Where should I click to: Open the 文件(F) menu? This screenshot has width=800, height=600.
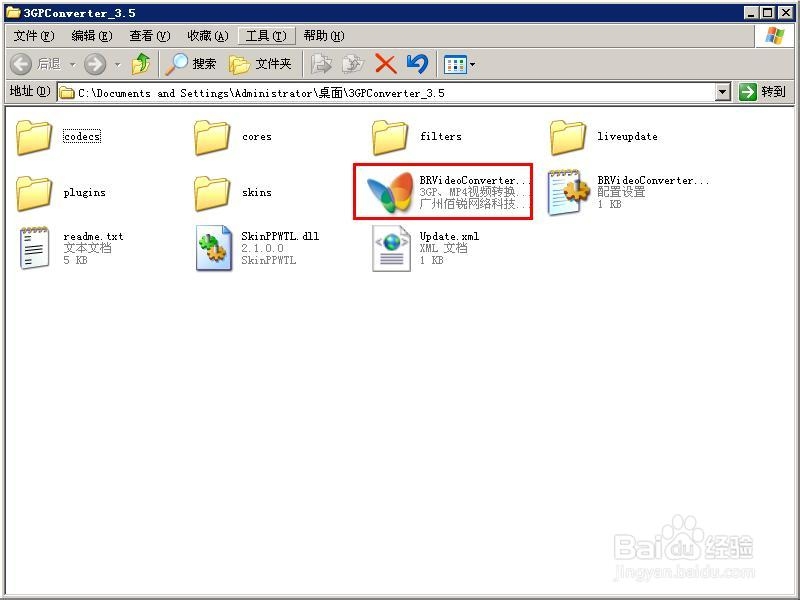click(34, 36)
